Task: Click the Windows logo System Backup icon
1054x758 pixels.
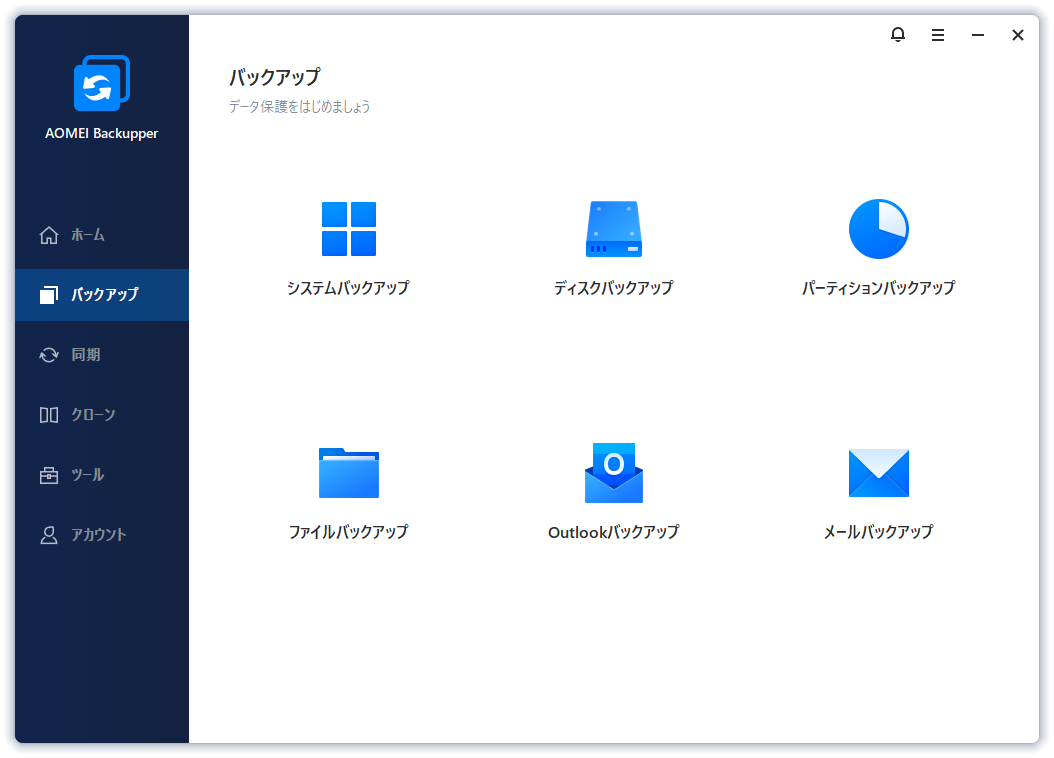Action: pos(348,229)
